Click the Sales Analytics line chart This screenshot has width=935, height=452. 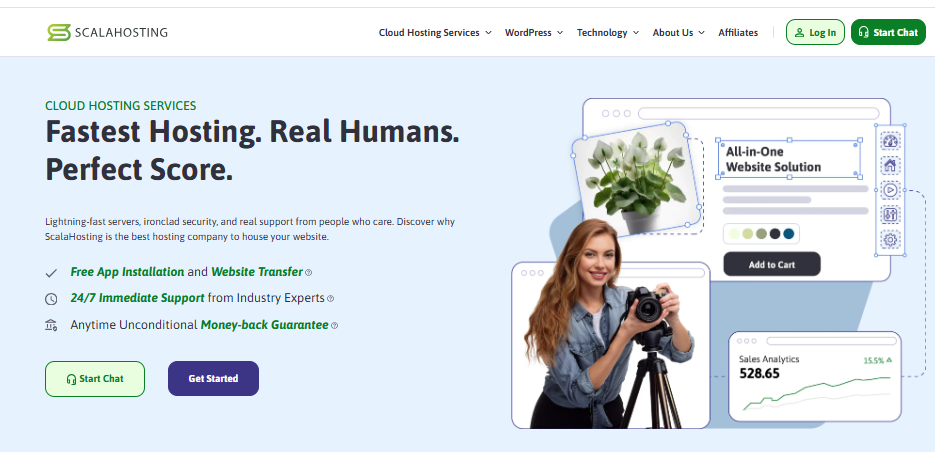816,393
